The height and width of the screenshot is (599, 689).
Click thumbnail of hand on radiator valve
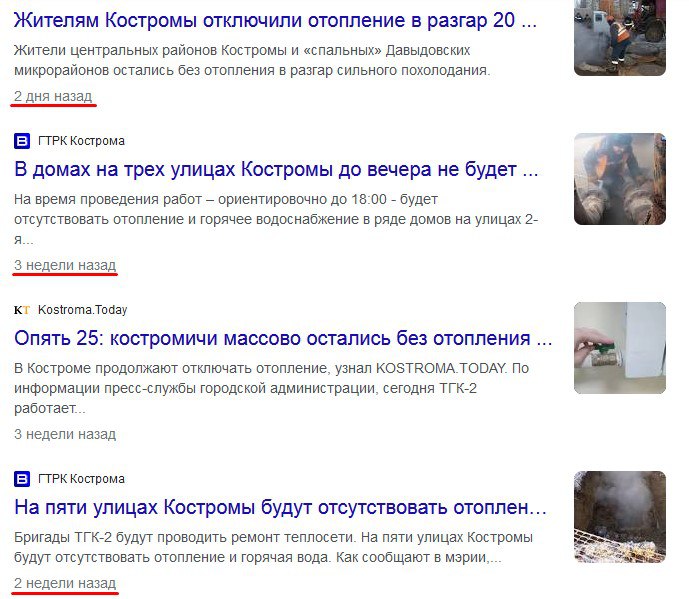pos(620,348)
